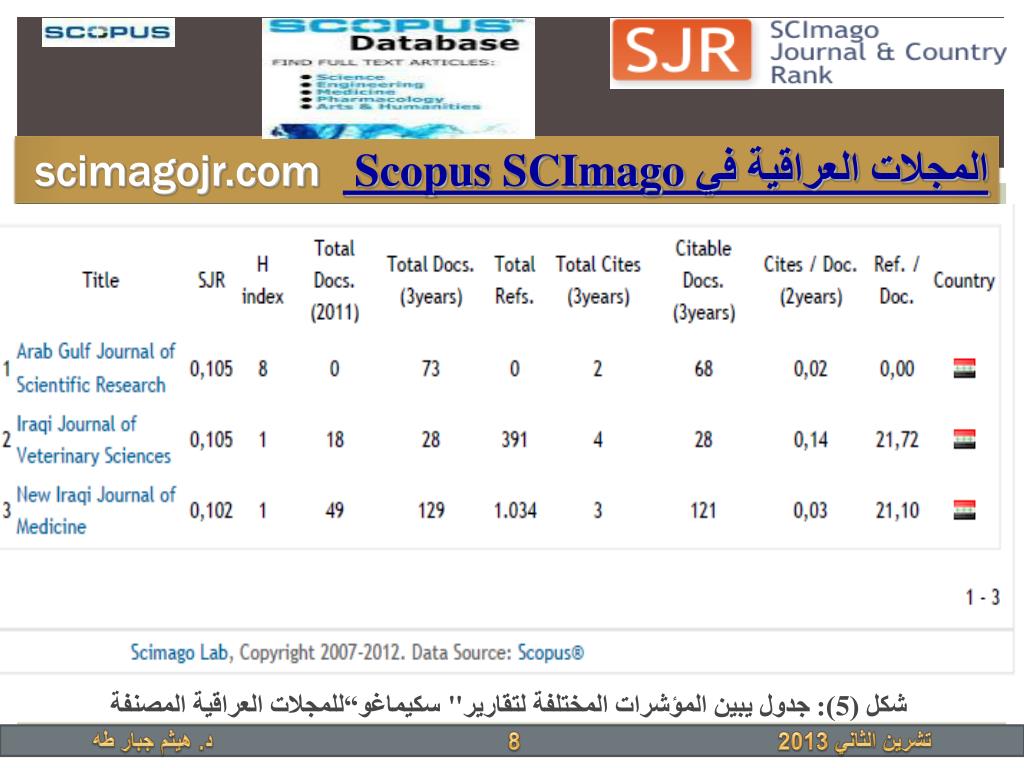Click the Citable Docs. (3years) header
The width and height of the screenshot is (1024, 768).
703,280
